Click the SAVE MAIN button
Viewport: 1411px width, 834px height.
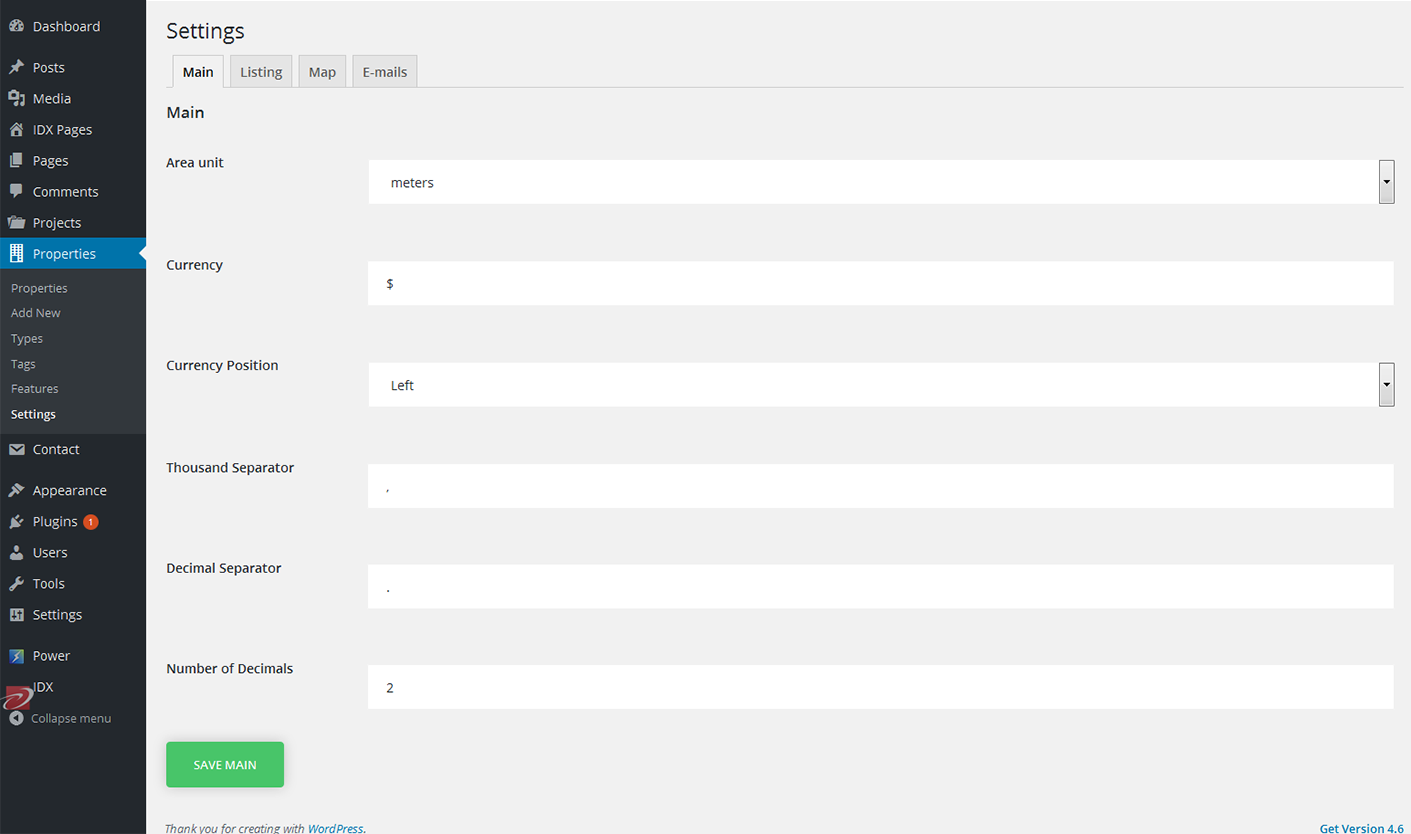(x=224, y=764)
